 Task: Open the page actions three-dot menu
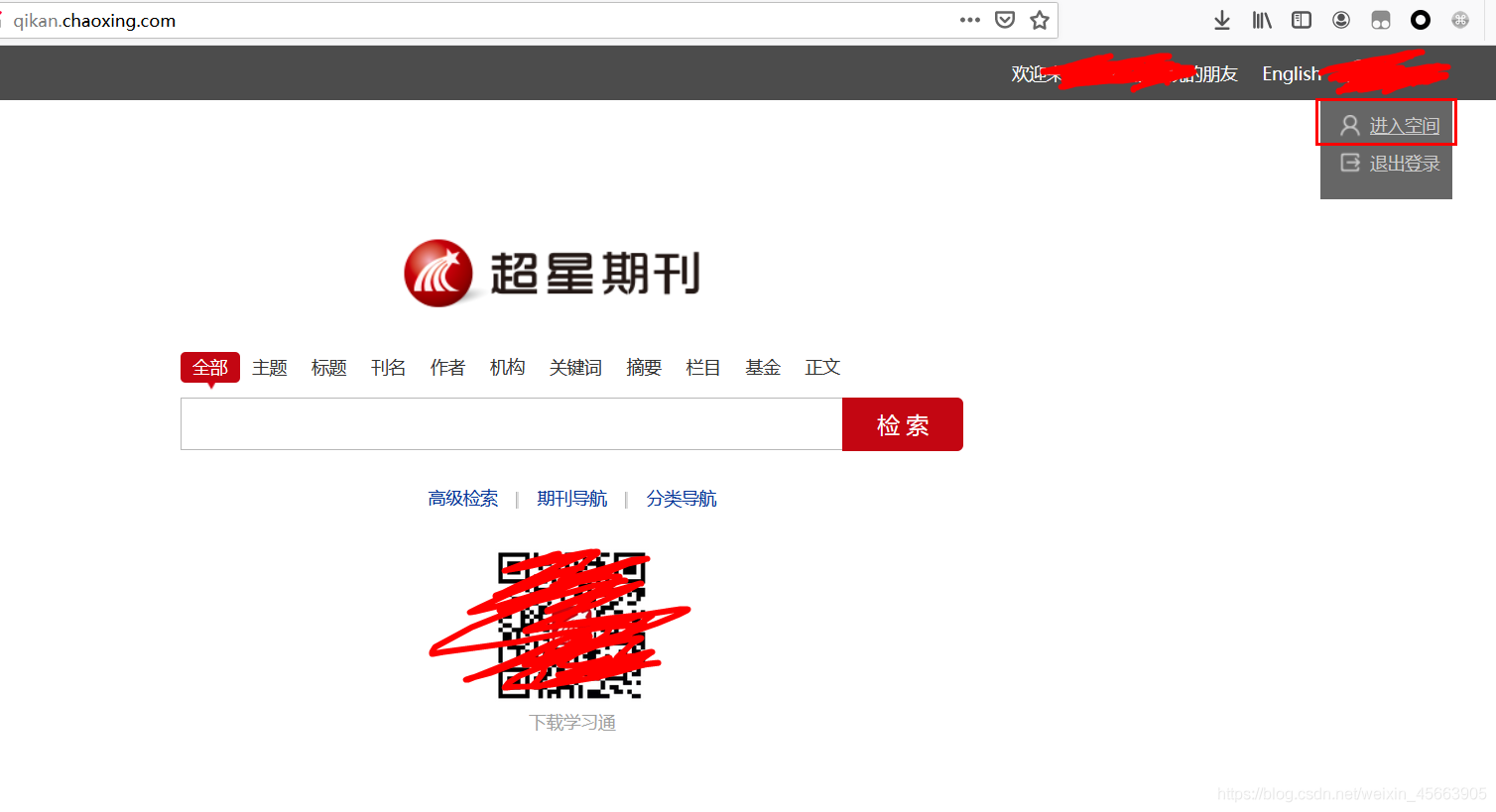click(x=970, y=20)
